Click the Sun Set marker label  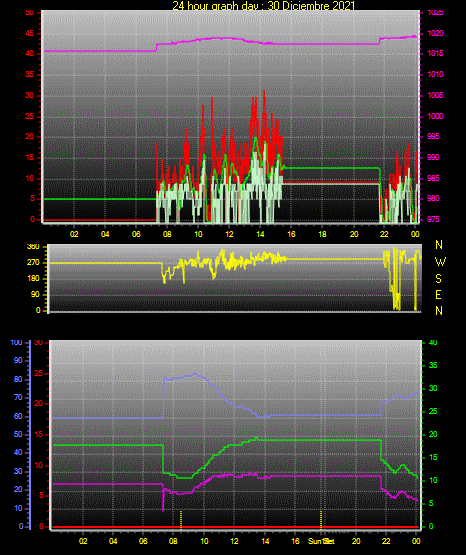[x=321, y=541]
